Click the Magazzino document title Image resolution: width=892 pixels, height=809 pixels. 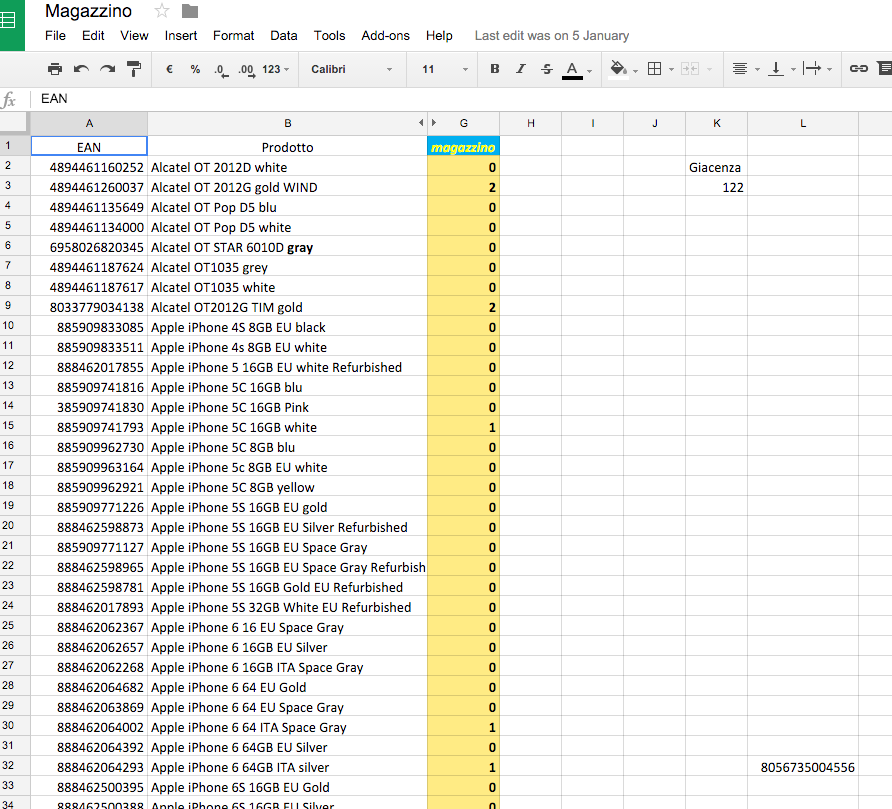click(x=88, y=11)
